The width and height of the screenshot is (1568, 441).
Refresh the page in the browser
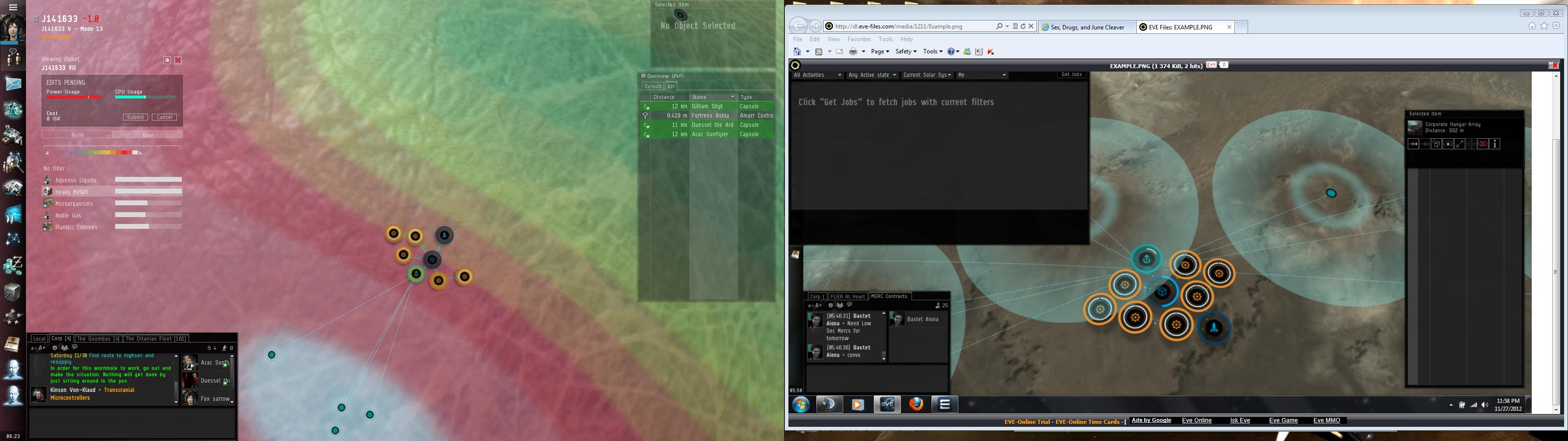1023,27
